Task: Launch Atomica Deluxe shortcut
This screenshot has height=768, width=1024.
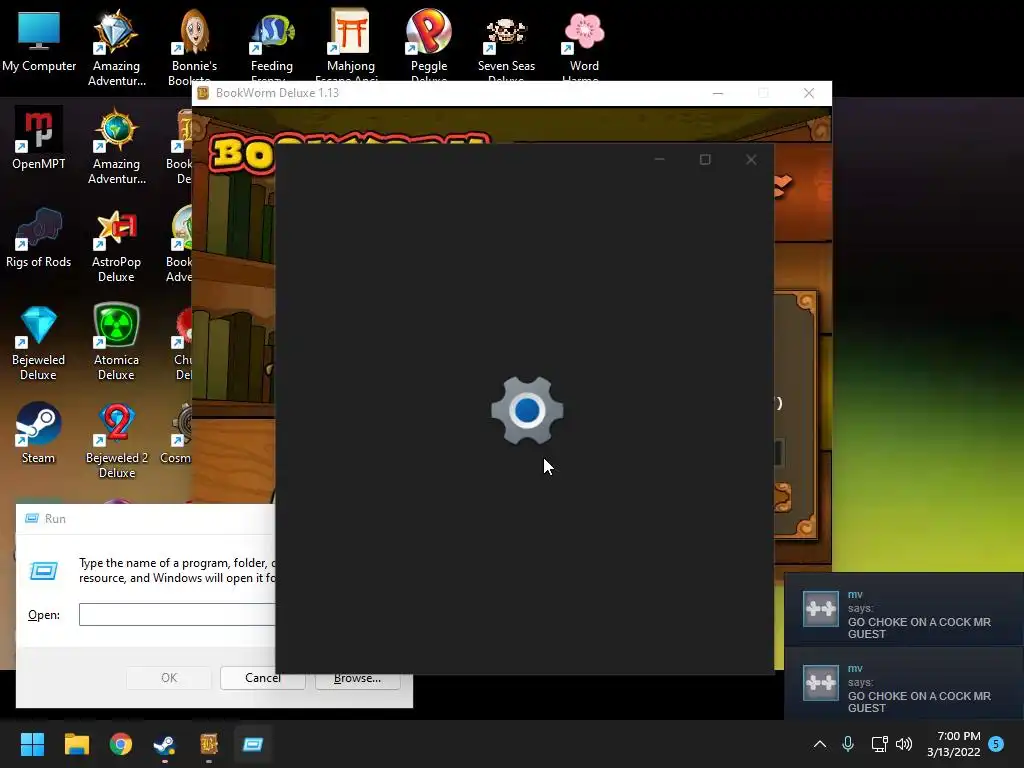Action: click(116, 342)
